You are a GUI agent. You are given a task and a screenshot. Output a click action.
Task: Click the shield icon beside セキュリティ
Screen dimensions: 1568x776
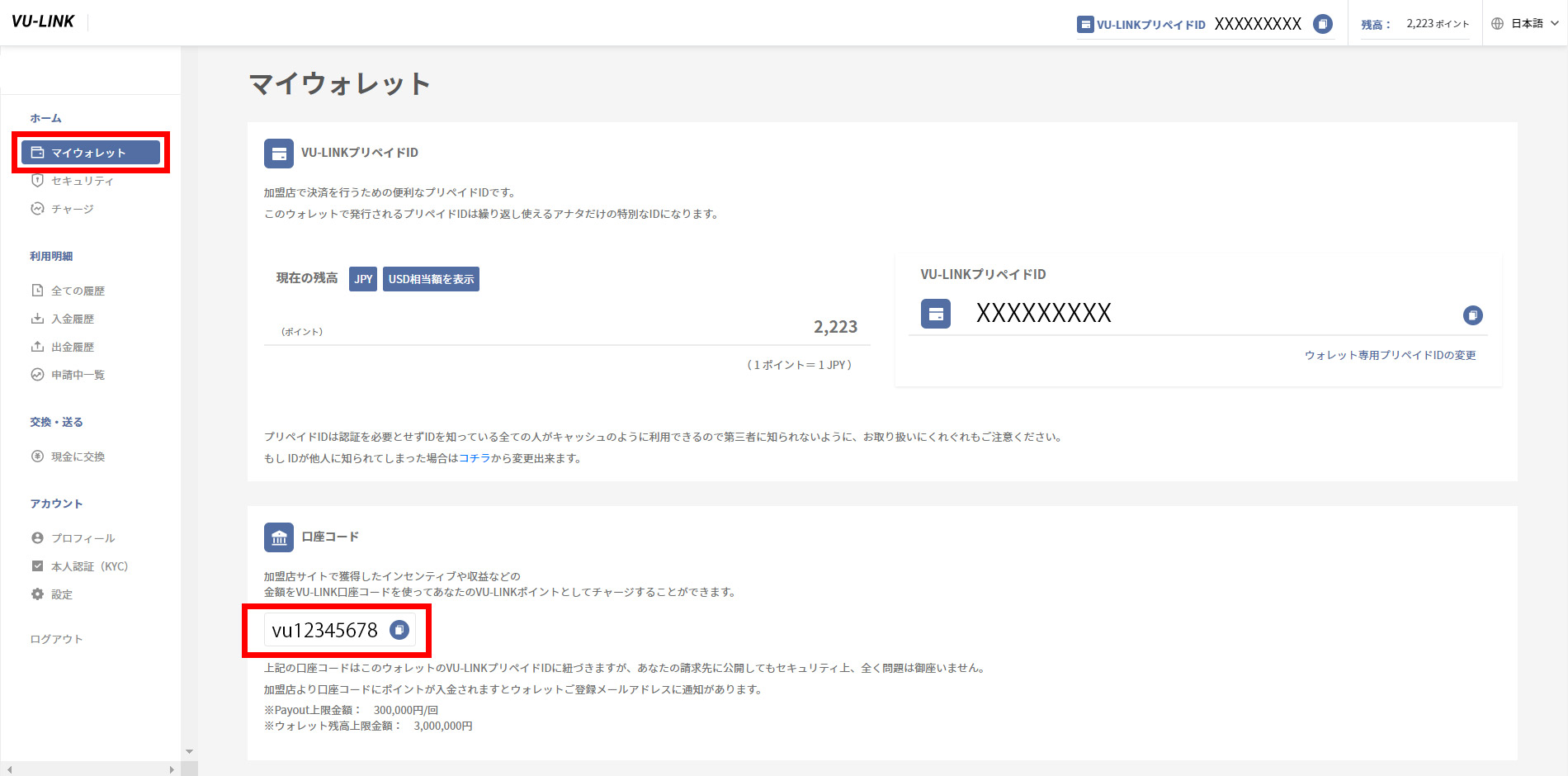37,180
